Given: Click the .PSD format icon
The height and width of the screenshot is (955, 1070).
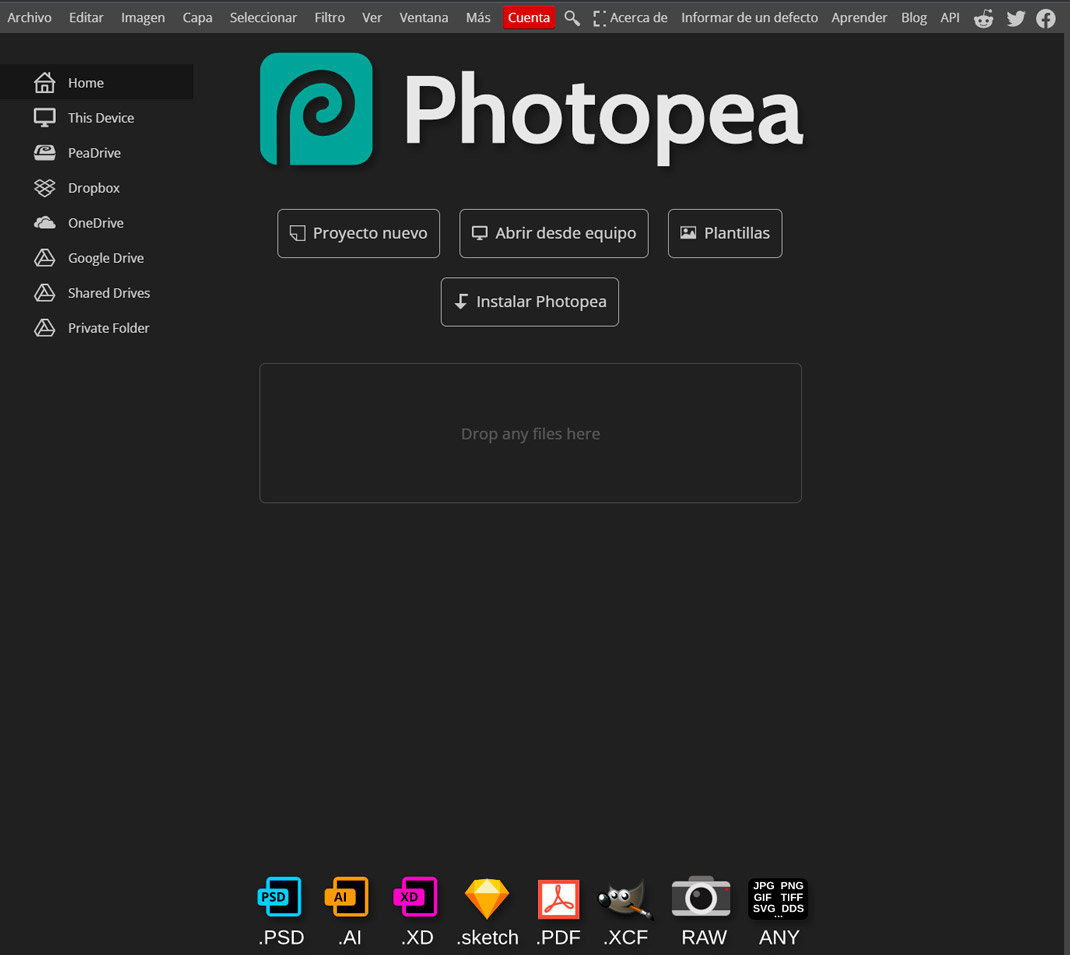Looking at the screenshot, I should [280, 896].
